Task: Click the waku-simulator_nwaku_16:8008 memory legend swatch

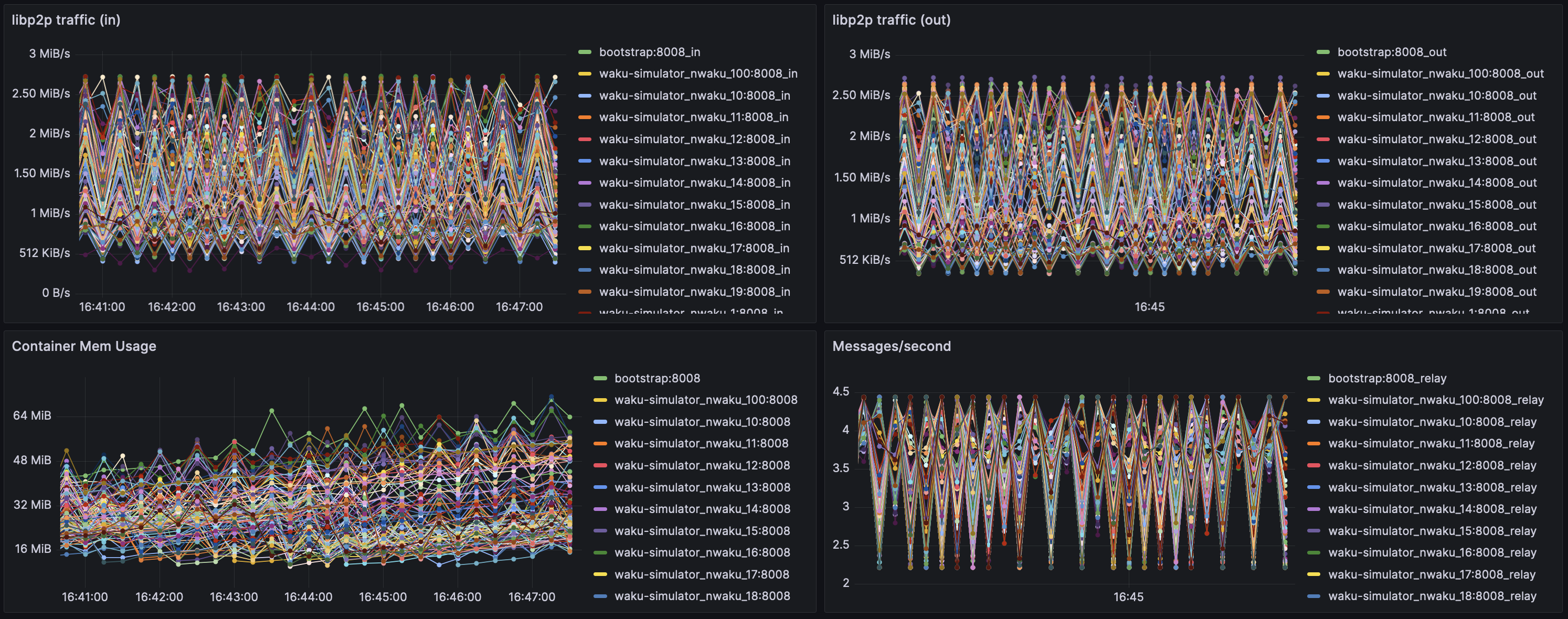Action: click(600, 553)
